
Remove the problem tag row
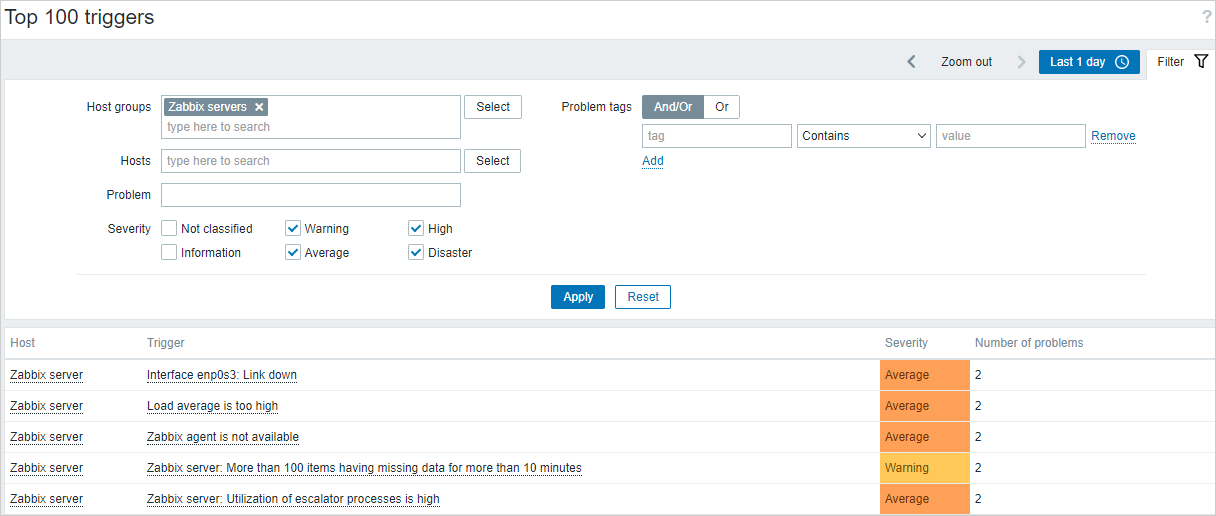1113,136
